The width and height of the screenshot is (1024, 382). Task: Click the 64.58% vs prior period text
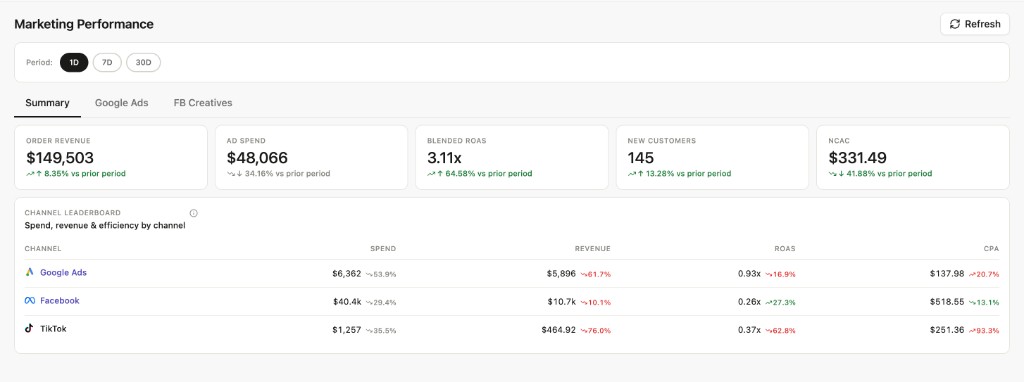[x=488, y=174]
